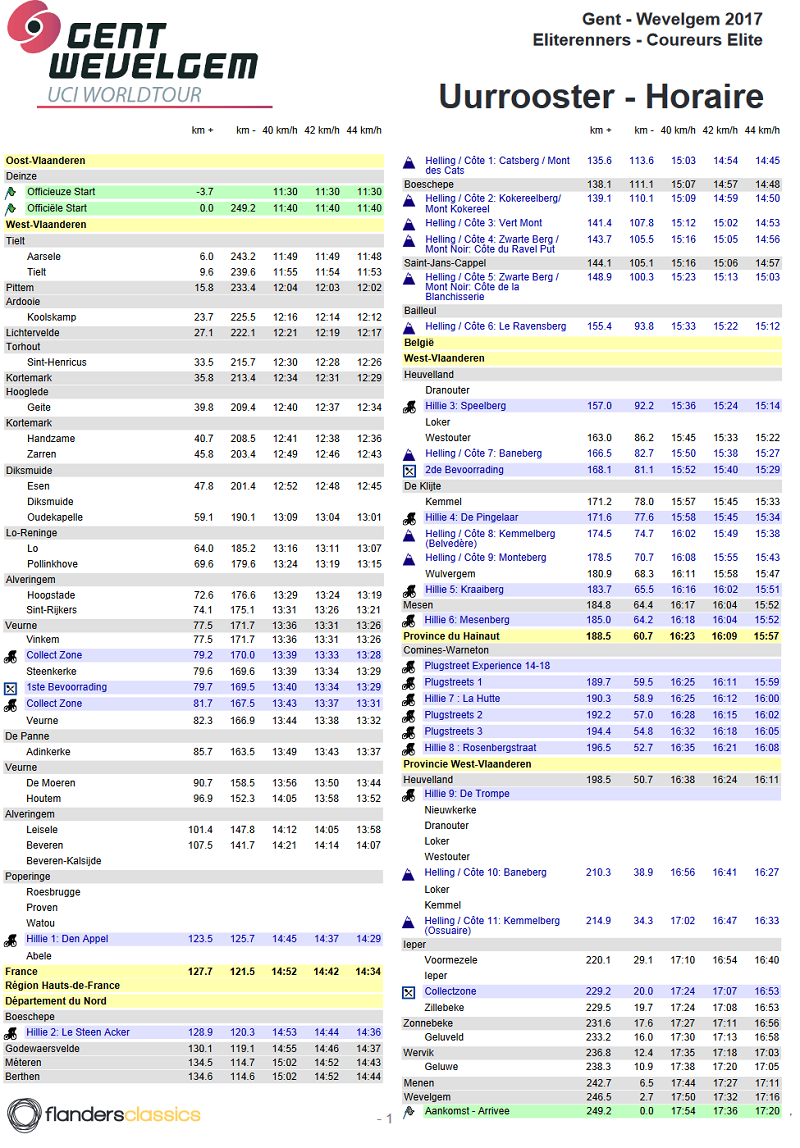Image resolution: width=800 pixels, height=1148 pixels.
Task: Click the finish flag icon beside Aankomst - Arrivee
Action: [x=409, y=1111]
